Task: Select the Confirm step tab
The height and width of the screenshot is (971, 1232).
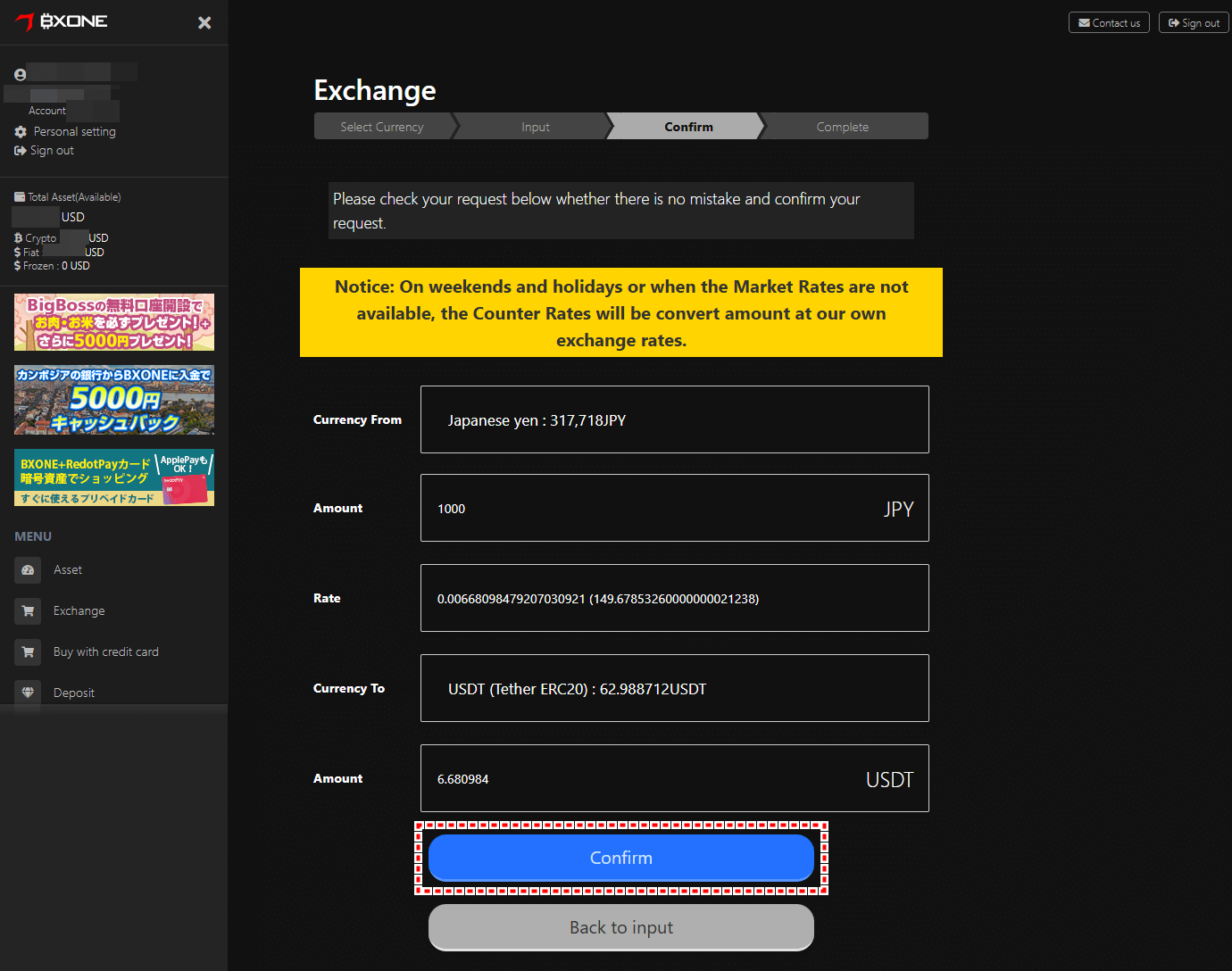Action: 689,127
